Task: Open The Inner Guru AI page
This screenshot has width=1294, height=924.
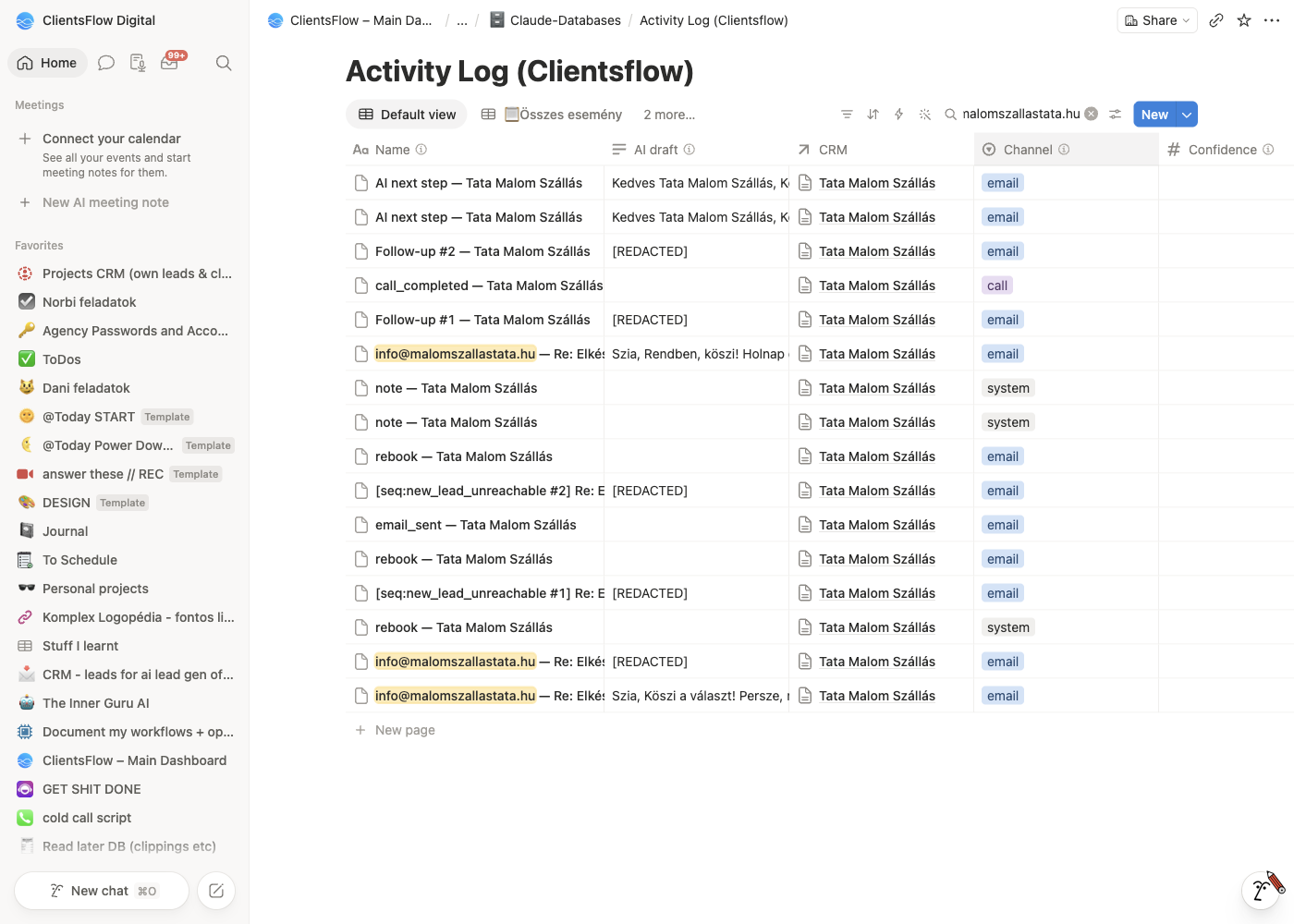Action: 125,703
